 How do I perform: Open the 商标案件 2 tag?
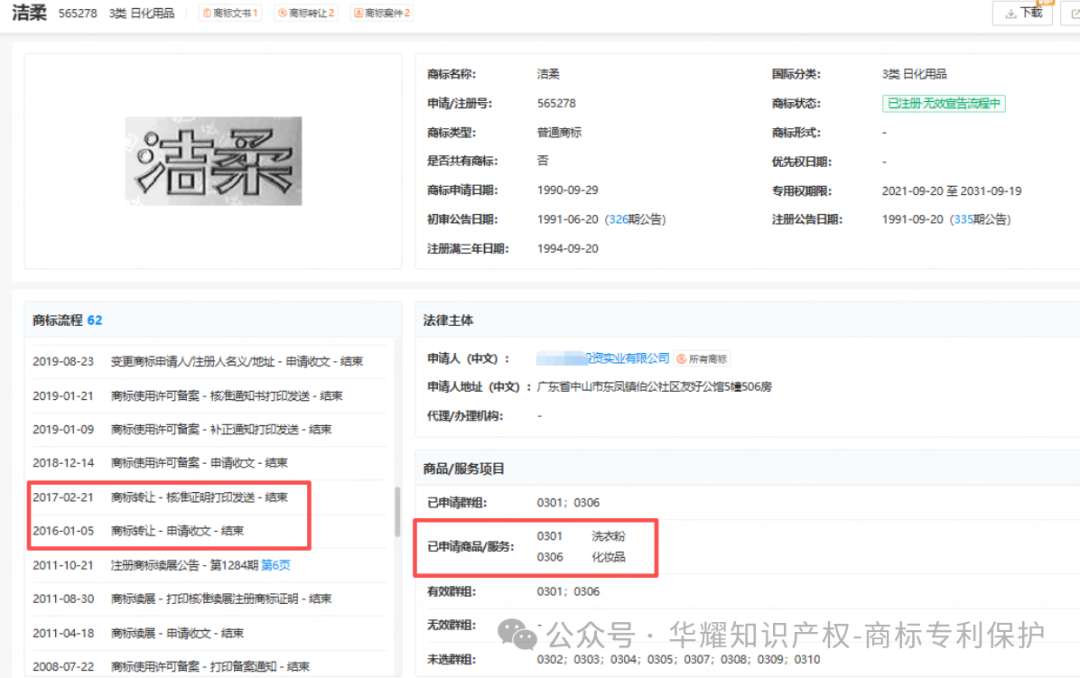click(382, 13)
